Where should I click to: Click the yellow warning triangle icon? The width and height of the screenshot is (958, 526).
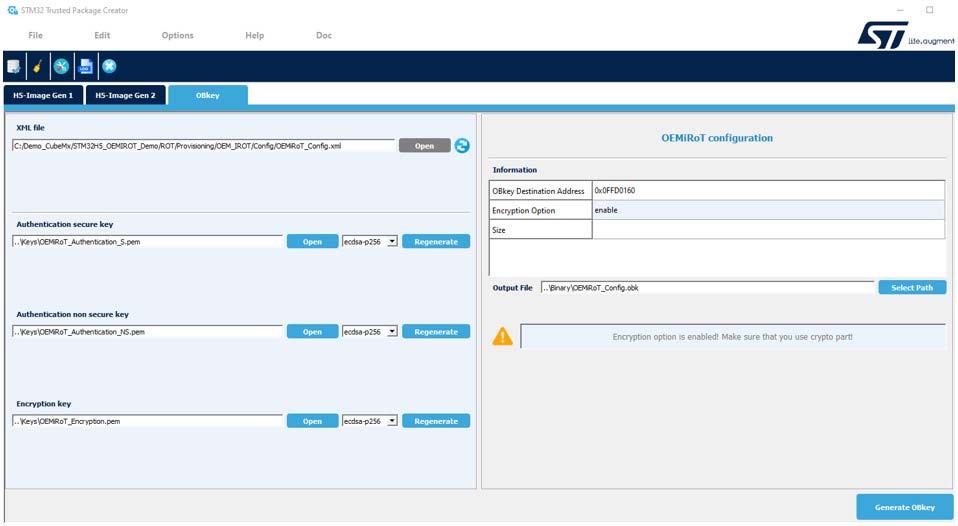[x=503, y=336]
